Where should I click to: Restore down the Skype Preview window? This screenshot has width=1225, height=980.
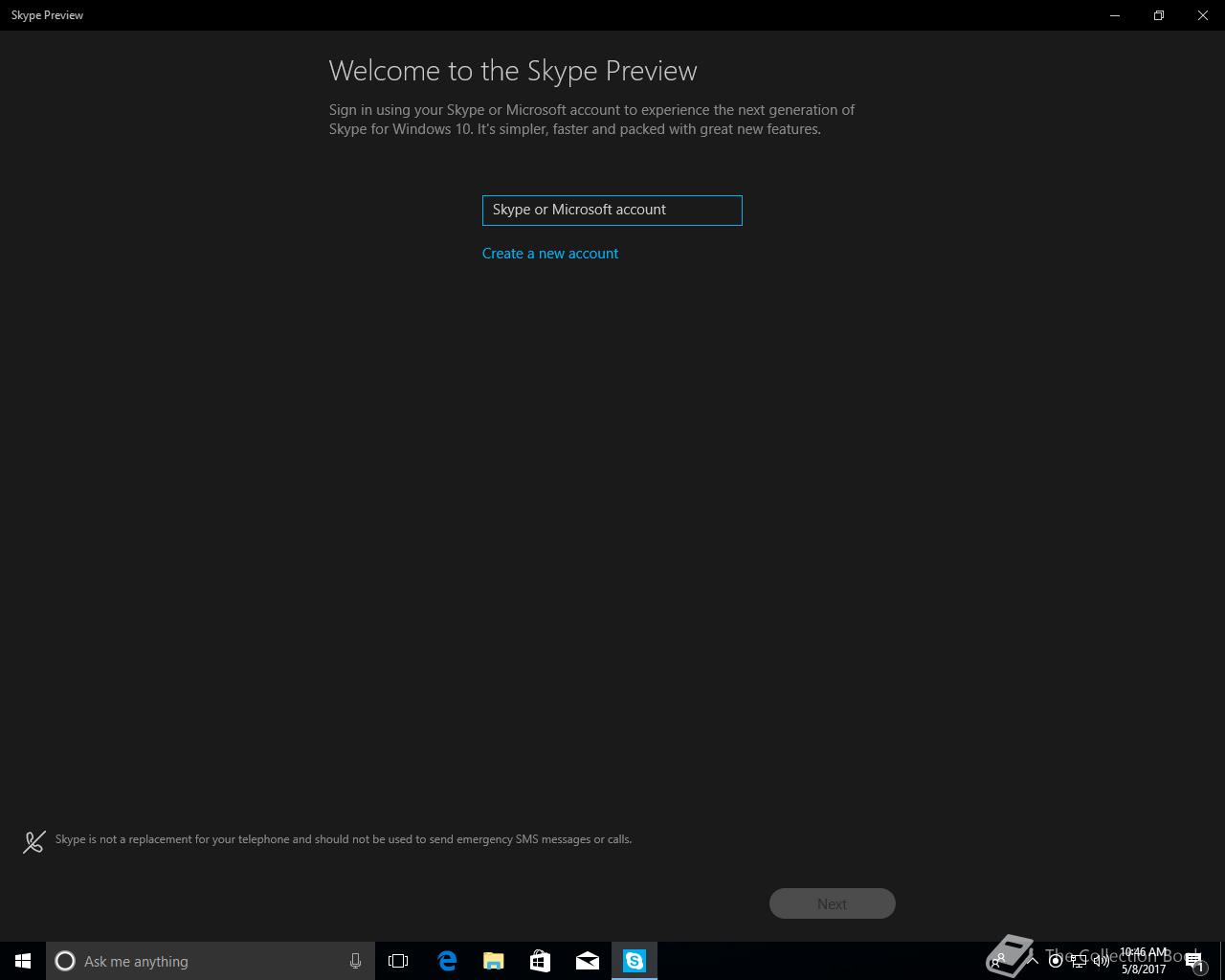point(1159,15)
